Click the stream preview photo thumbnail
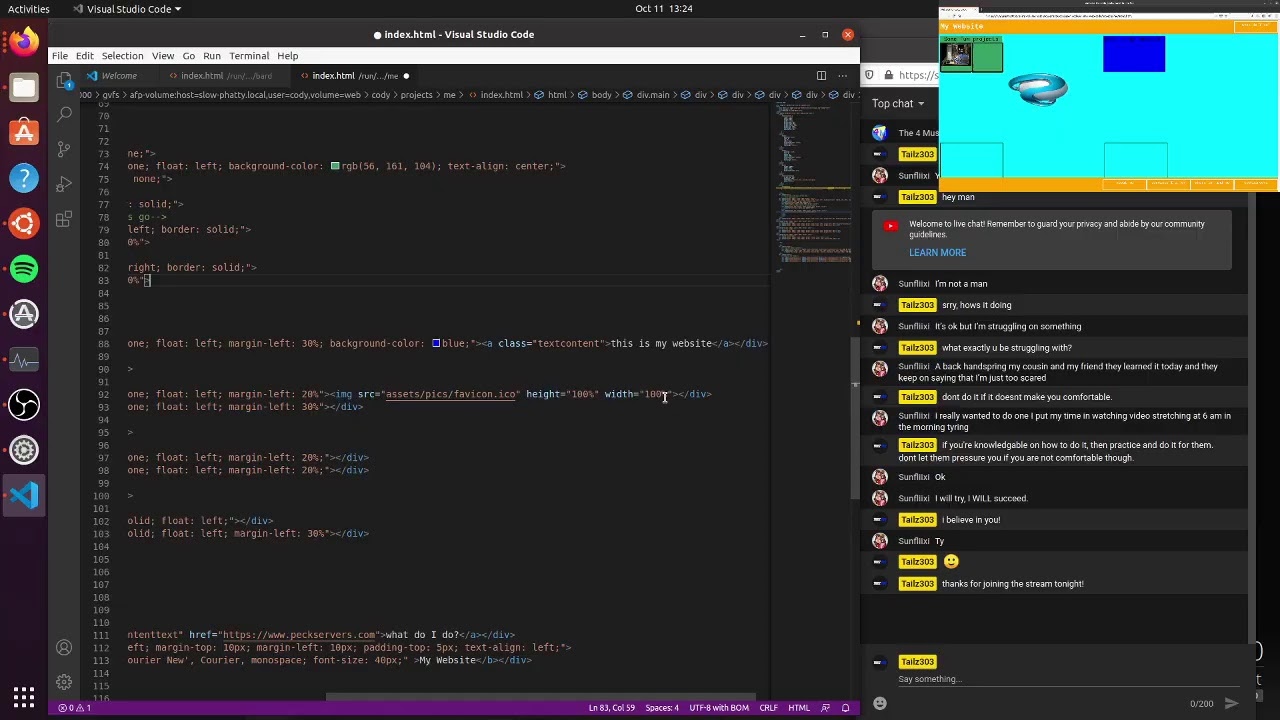 [956, 57]
